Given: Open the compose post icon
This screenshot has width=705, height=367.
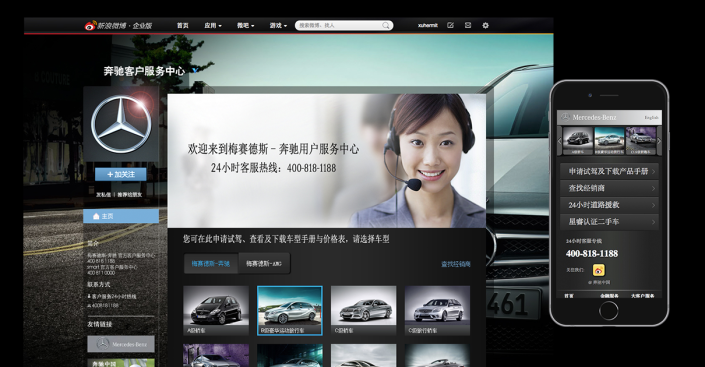Looking at the screenshot, I should 451,25.
